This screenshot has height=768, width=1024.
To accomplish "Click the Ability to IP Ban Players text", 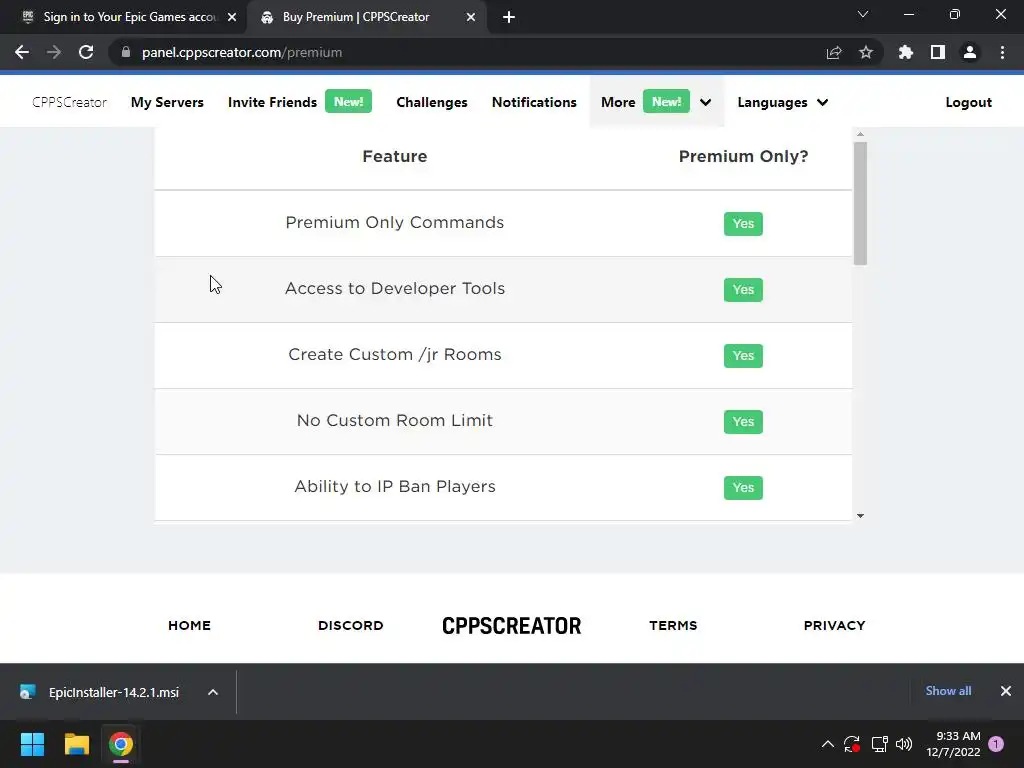I will [394, 487].
